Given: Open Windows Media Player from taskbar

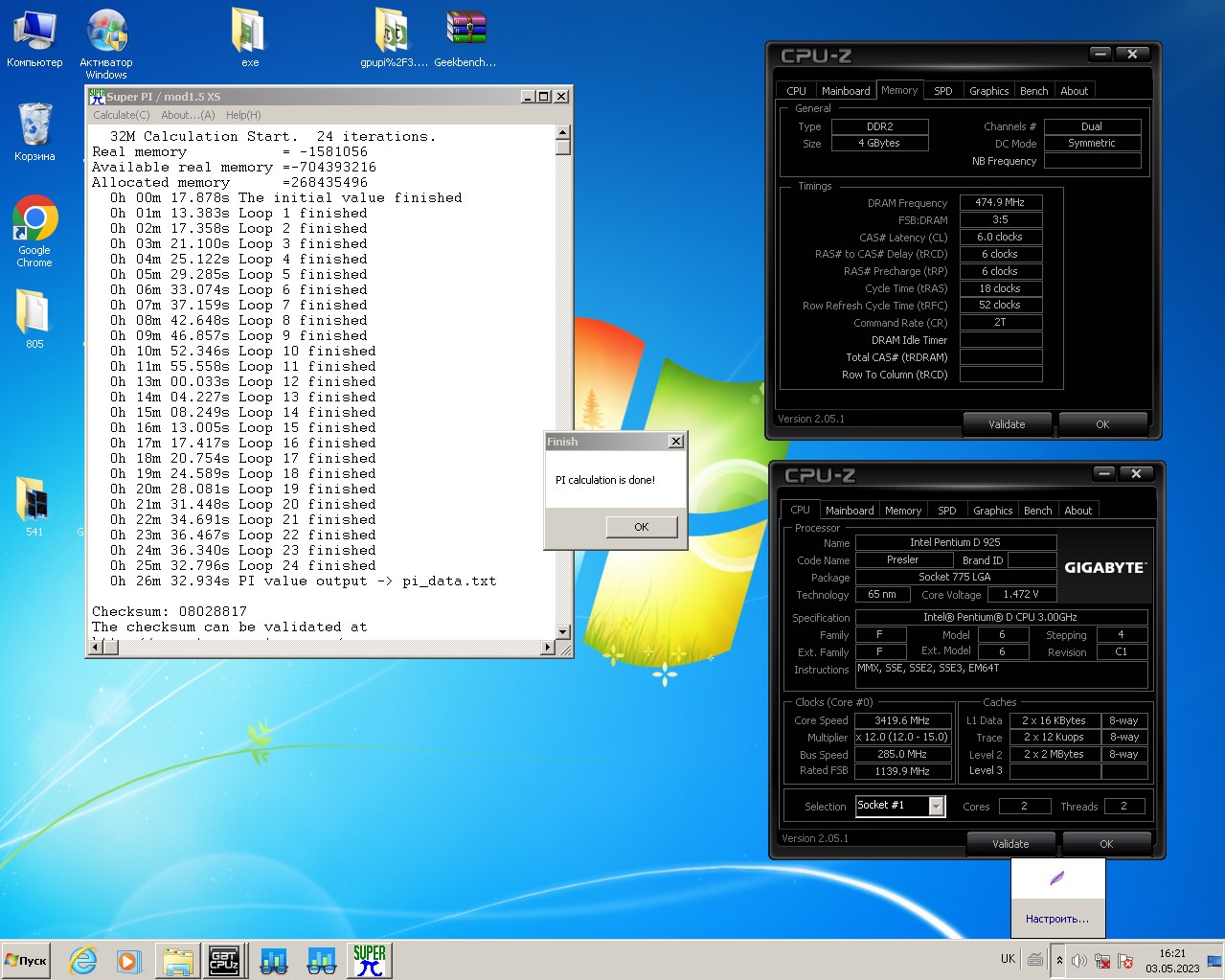Looking at the screenshot, I should point(128,960).
